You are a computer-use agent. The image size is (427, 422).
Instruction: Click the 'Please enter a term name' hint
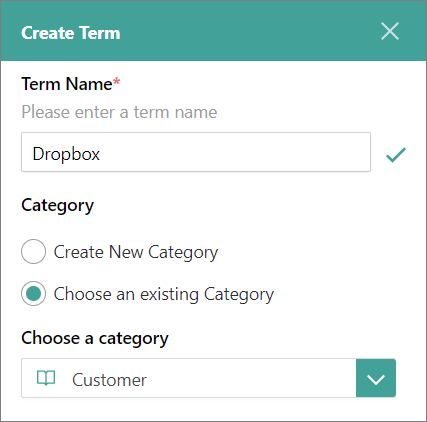coord(119,112)
